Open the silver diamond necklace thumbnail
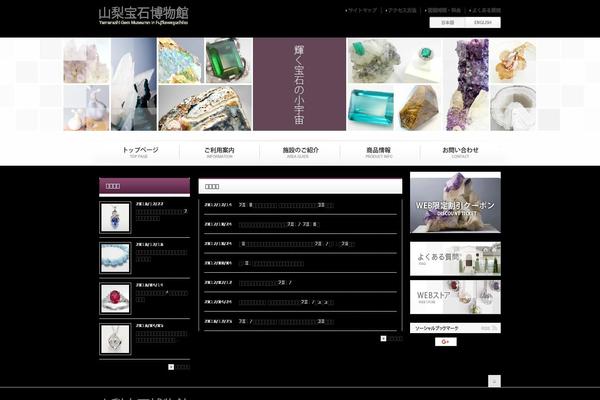This screenshot has height=400, width=600. click(x=115, y=339)
